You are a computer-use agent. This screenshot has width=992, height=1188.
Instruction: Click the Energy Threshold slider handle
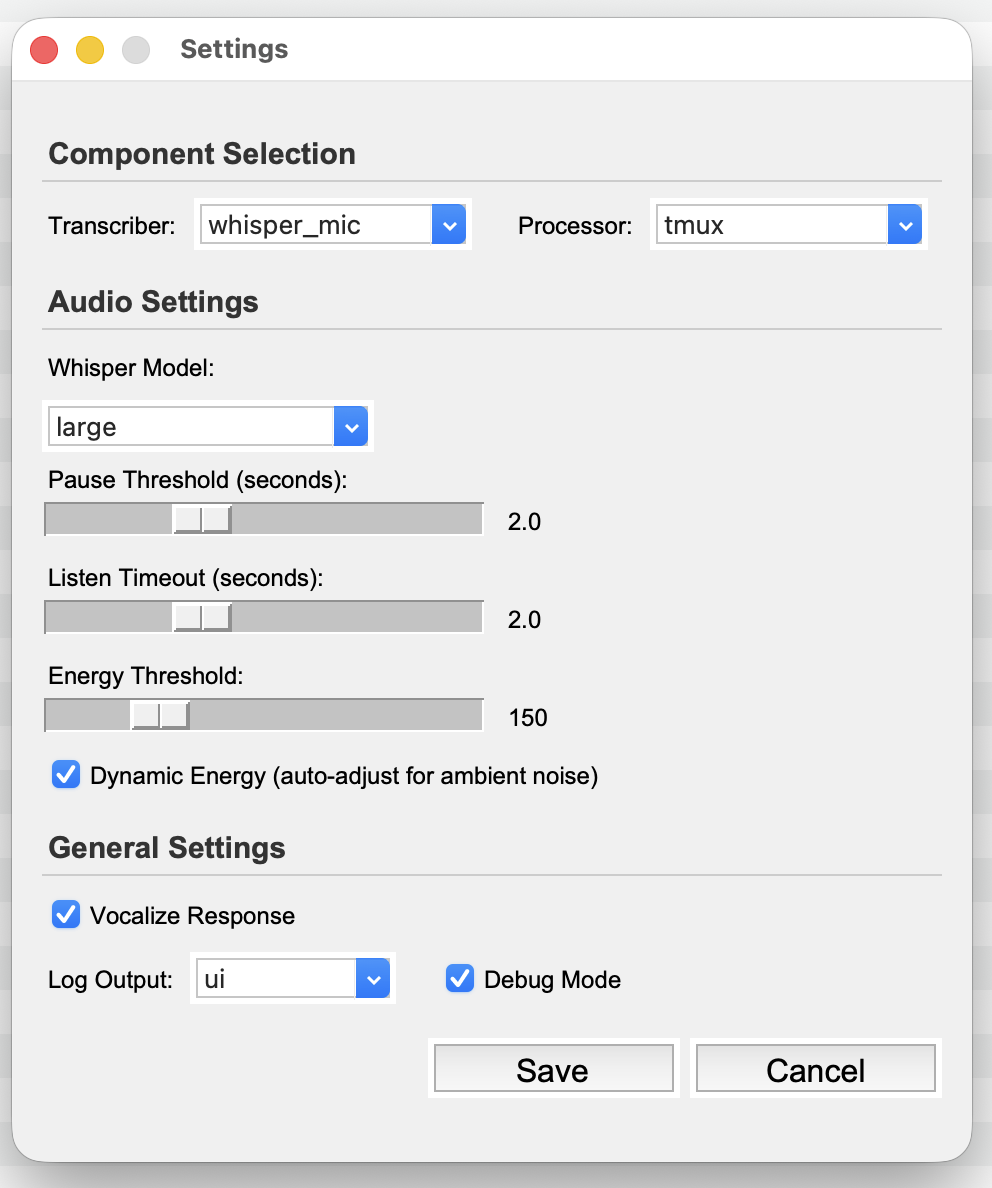tap(158, 714)
